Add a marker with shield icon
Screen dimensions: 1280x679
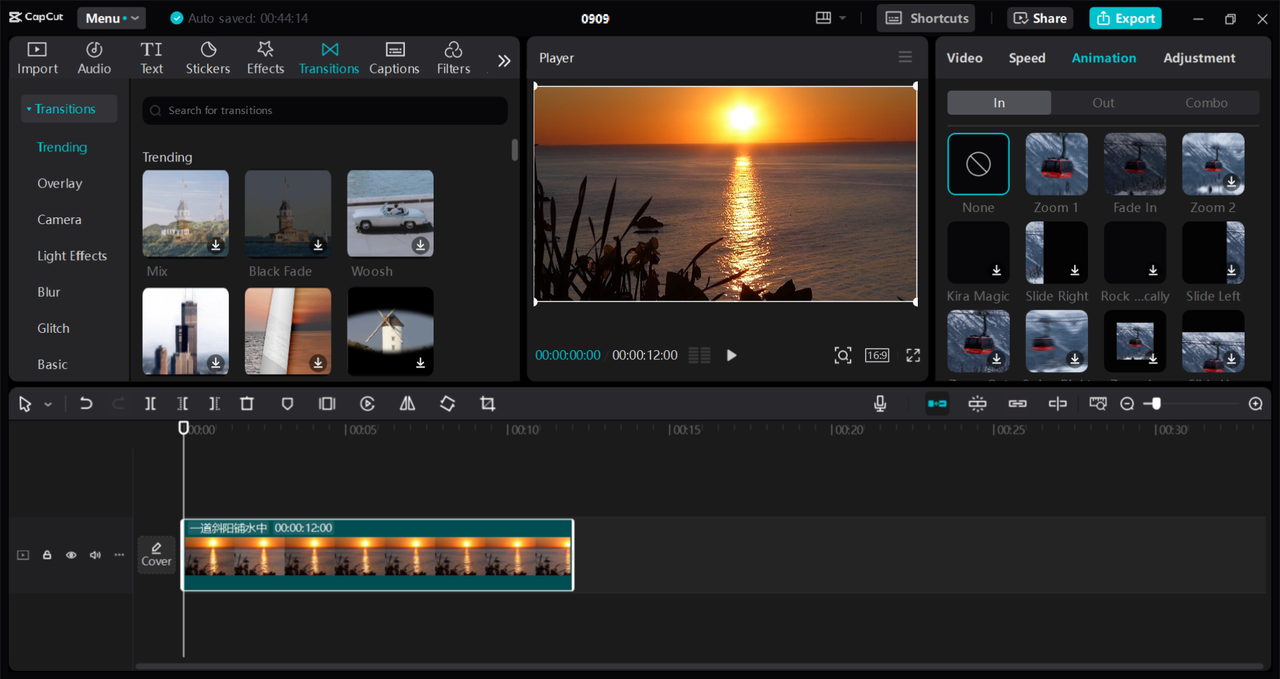(x=287, y=404)
